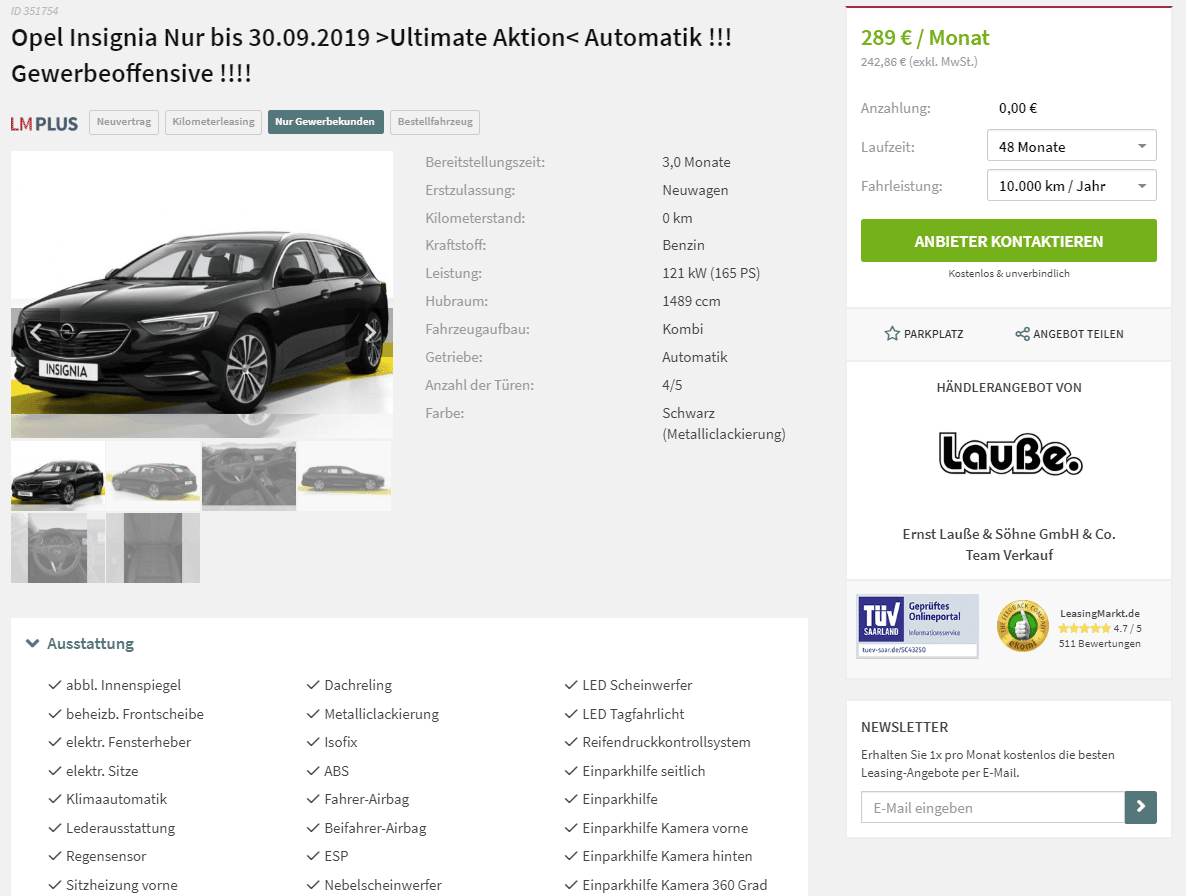Screen dimensions: 1186x896
Task: Click the Getriebe value Automatik
Action: pos(694,357)
